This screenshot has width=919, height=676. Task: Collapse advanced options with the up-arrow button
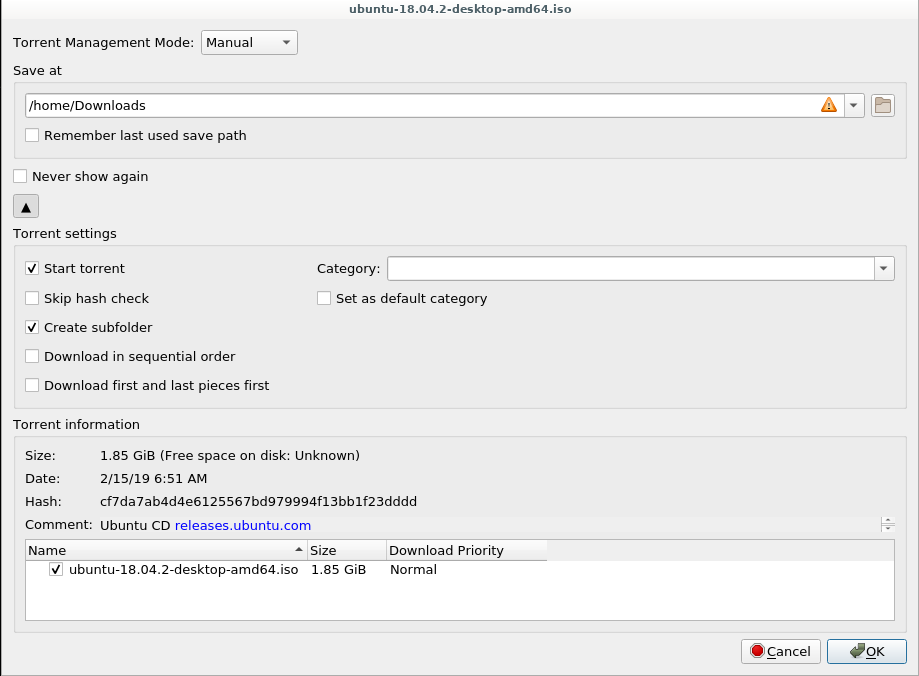click(26, 206)
